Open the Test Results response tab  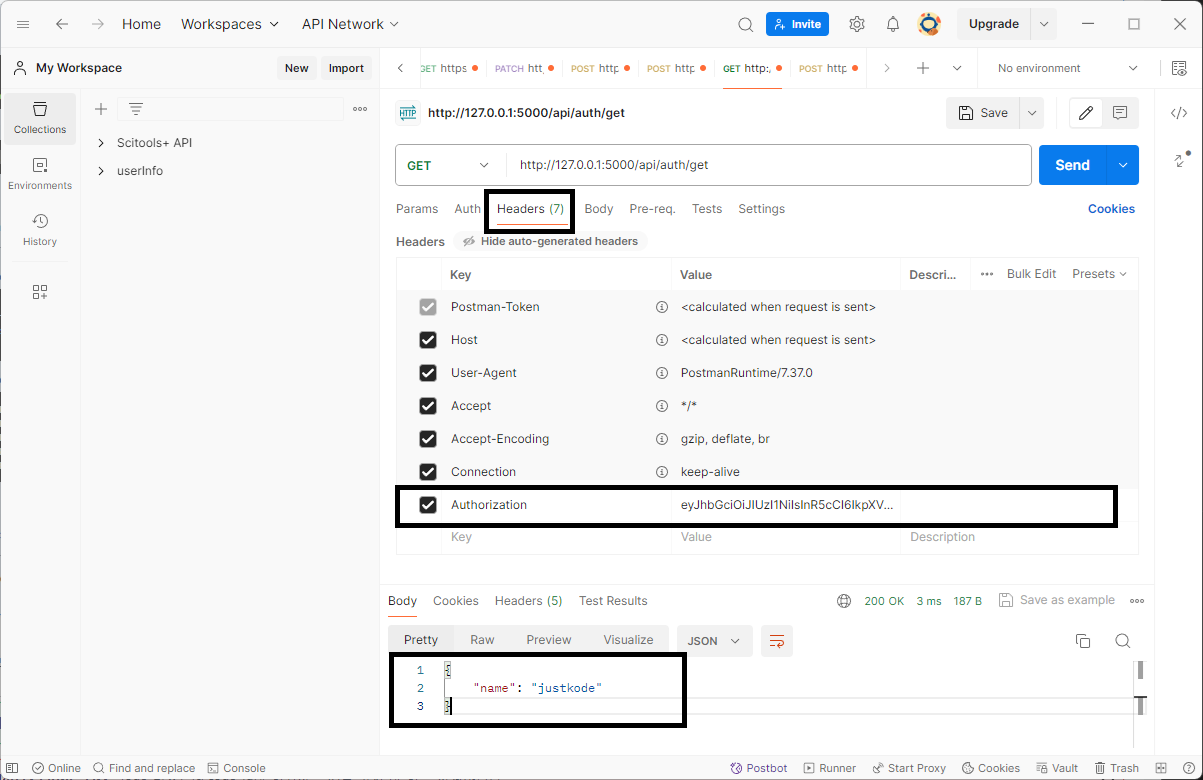tap(613, 601)
